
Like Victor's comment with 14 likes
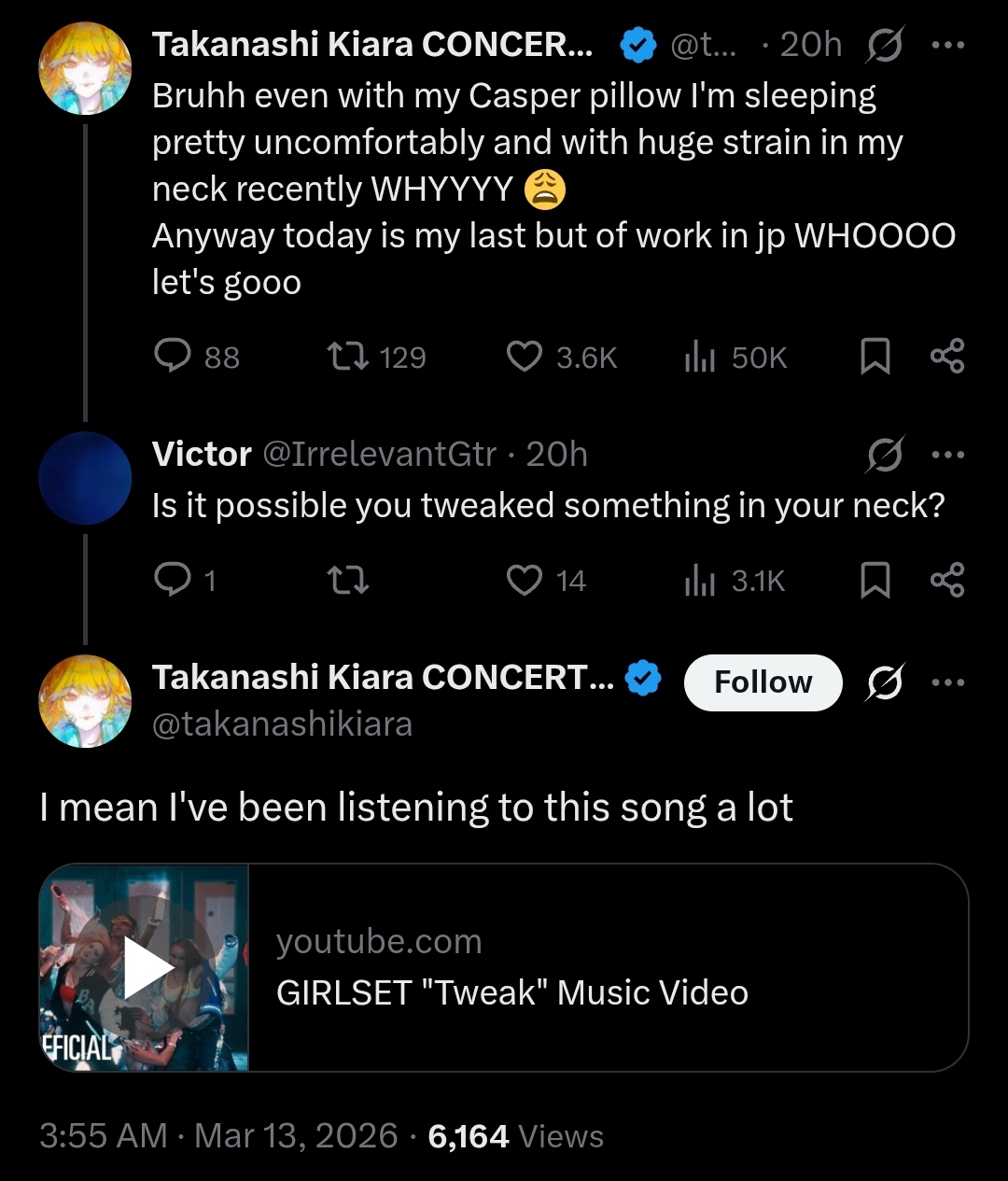(x=525, y=580)
